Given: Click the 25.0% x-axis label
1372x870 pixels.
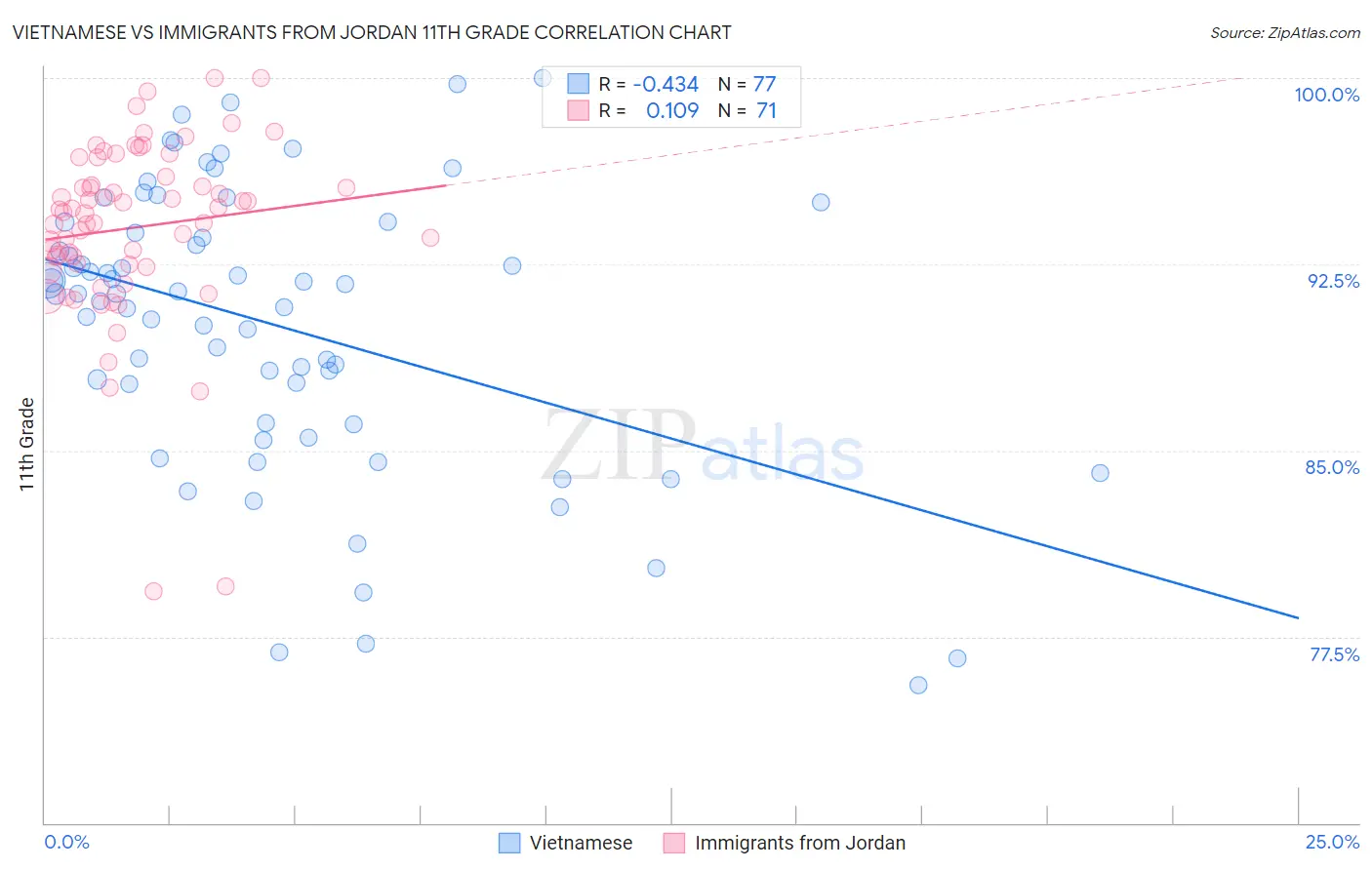Looking at the screenshot, I should pyautogui.click(x=1332, y=842).
